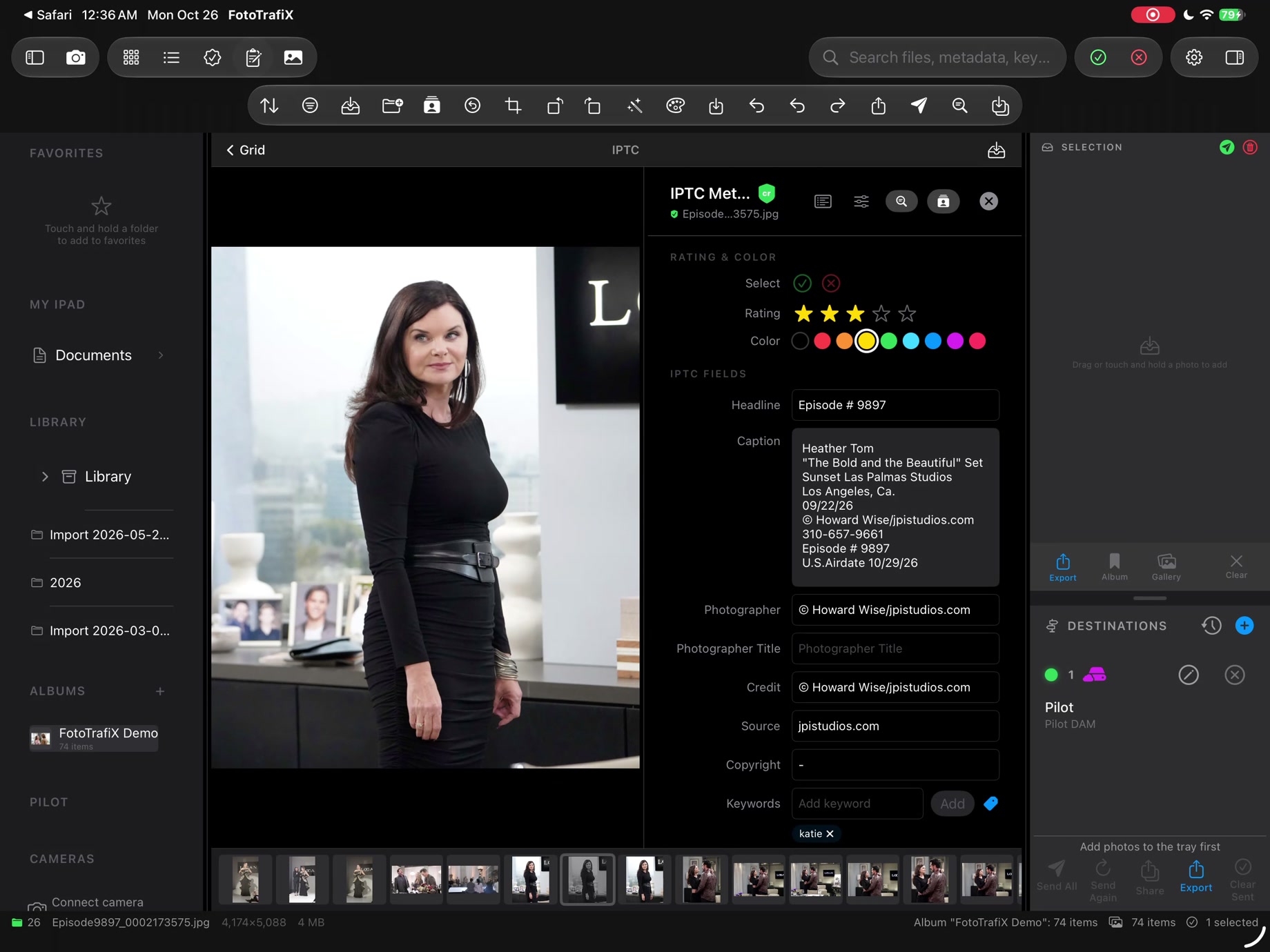Click the green approve checkmark in top bar

point(1098,57)
